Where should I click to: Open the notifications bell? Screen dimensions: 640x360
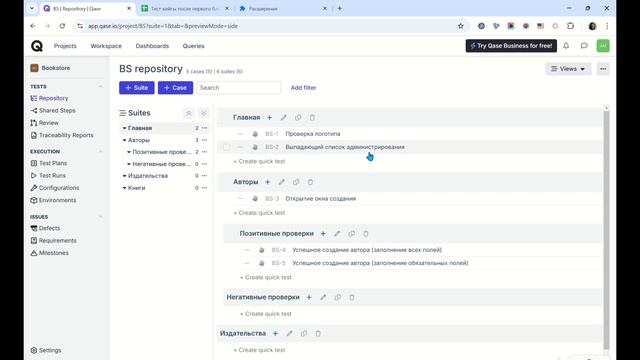[x=566, y=46]
